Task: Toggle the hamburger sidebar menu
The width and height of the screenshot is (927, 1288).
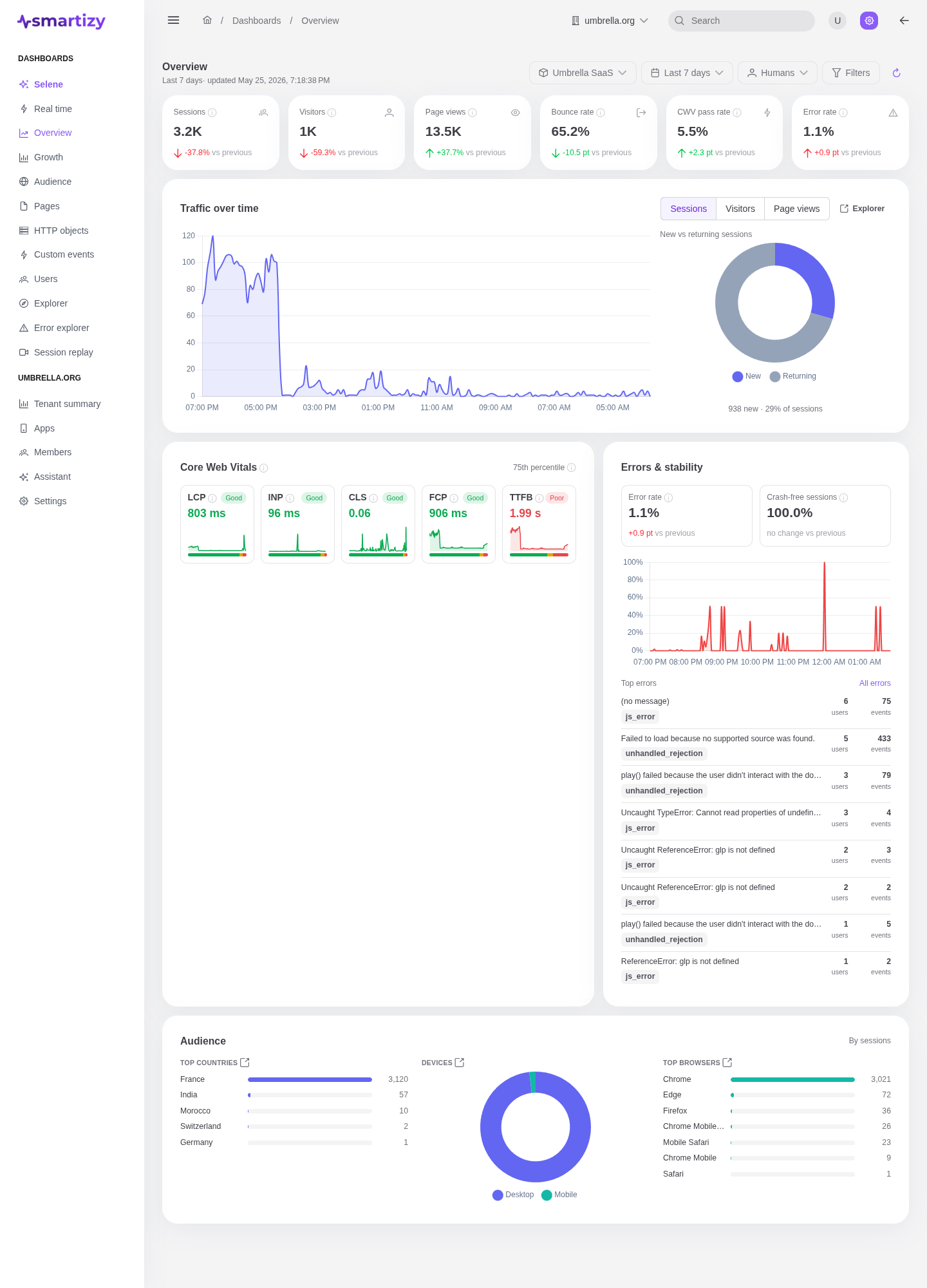Action: [x=173, y=20]
